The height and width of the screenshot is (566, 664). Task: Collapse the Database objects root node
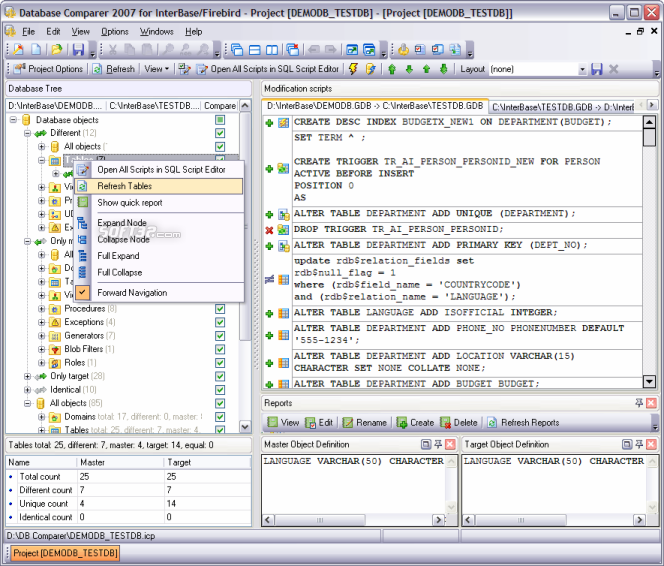pyautogui.click(x=14, y=120)
